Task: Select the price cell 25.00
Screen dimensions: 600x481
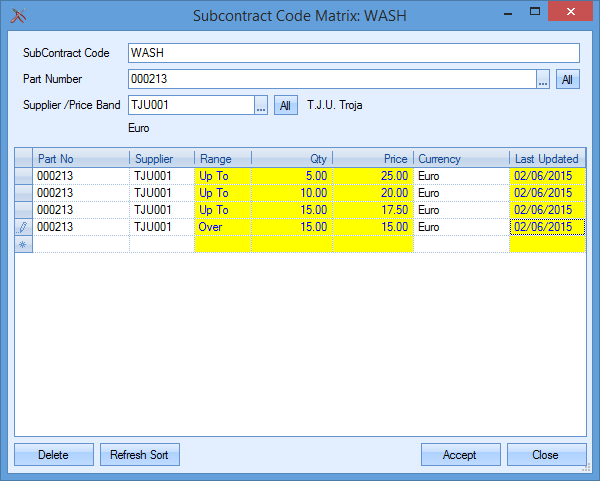Action: coord(372,176)
